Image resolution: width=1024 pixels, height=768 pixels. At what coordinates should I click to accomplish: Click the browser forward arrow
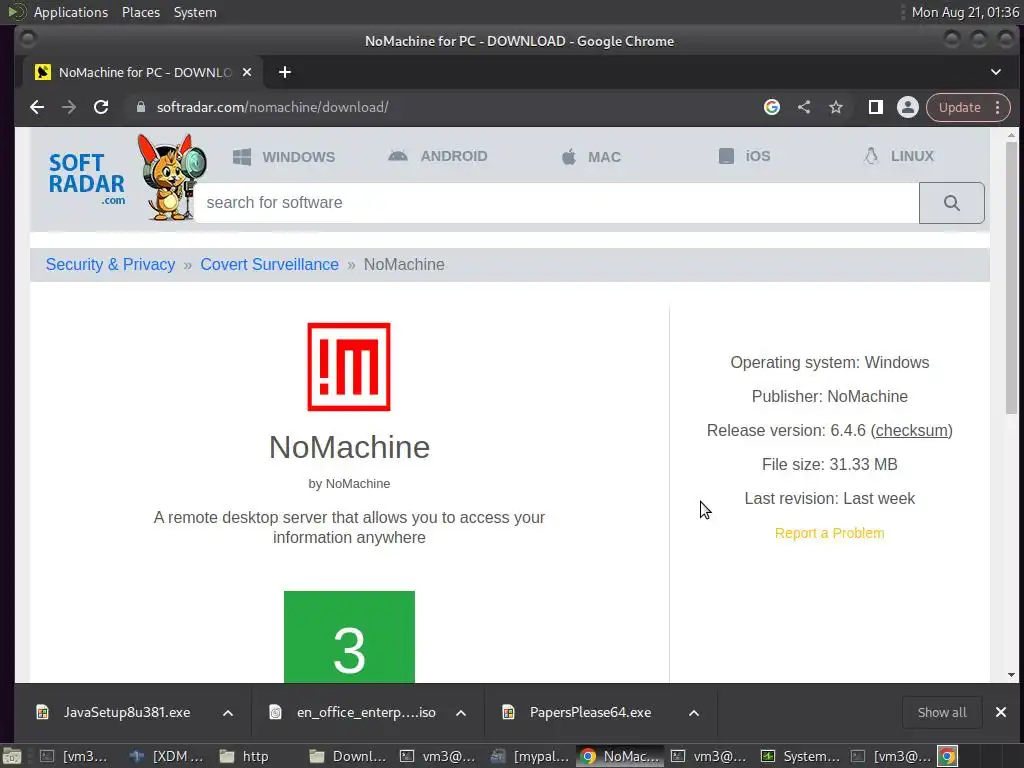(x=69, y=107)
